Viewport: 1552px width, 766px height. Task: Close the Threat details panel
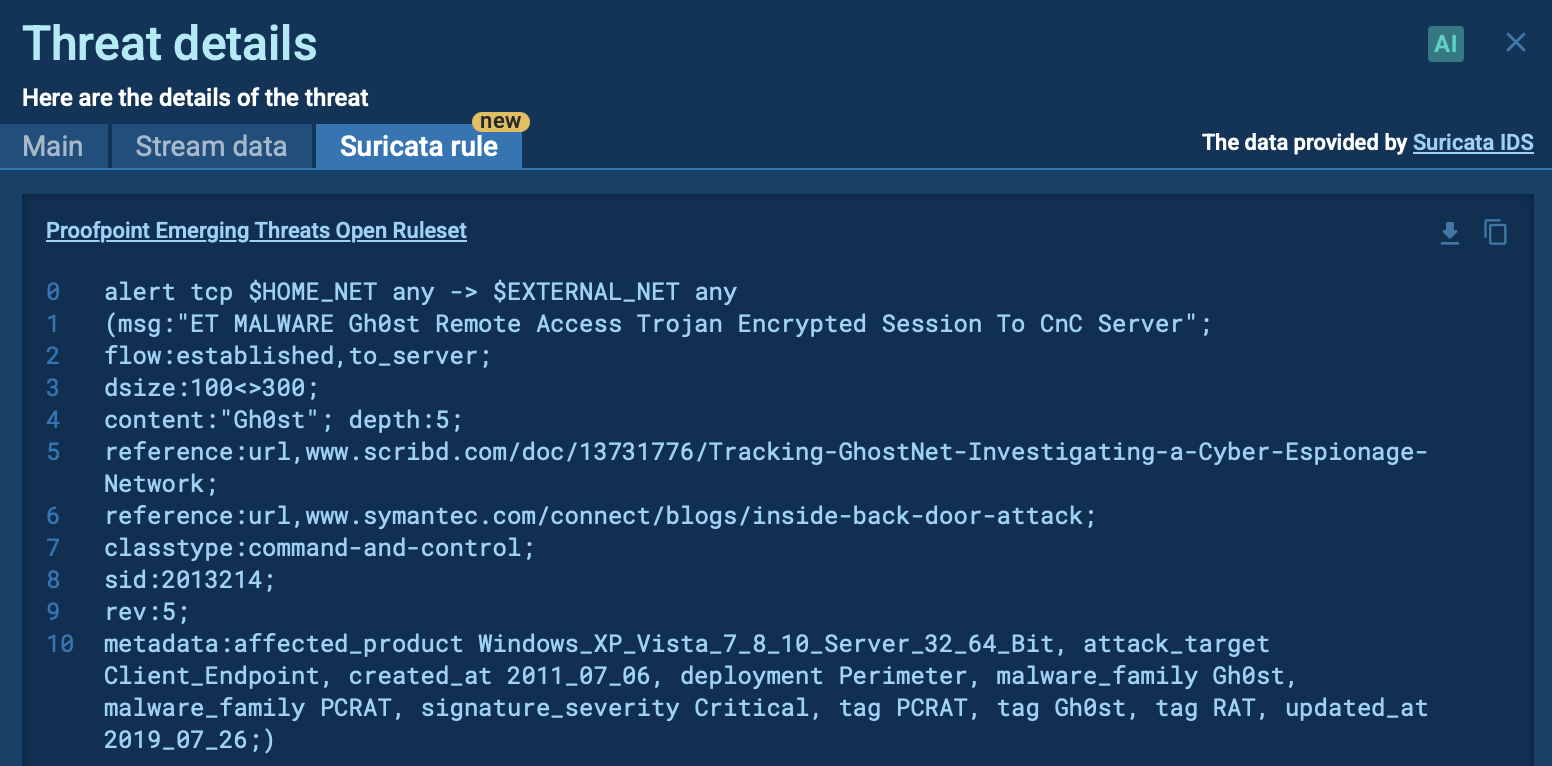[1516, 42]
